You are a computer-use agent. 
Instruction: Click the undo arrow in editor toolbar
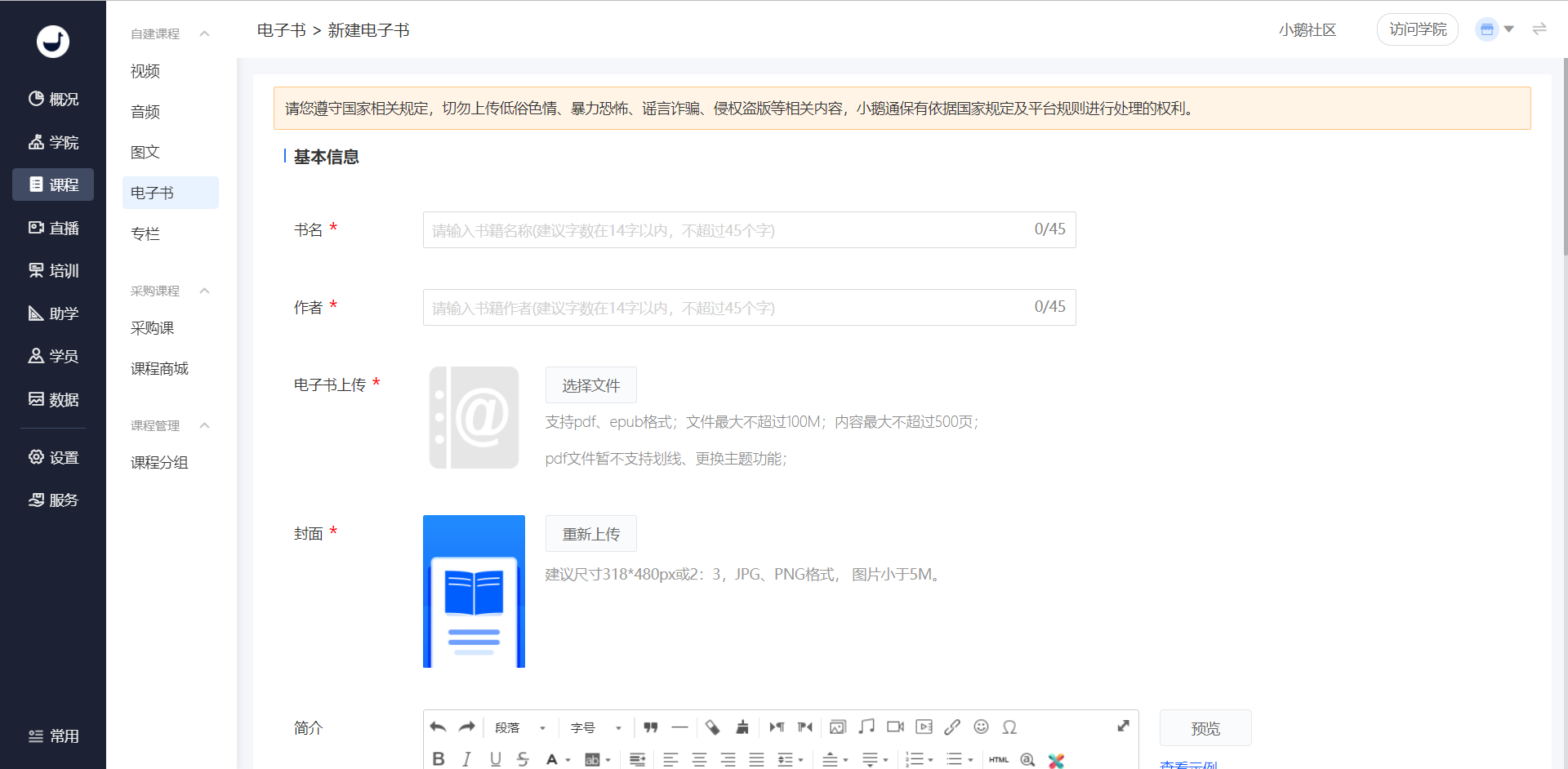coord(439,727)
